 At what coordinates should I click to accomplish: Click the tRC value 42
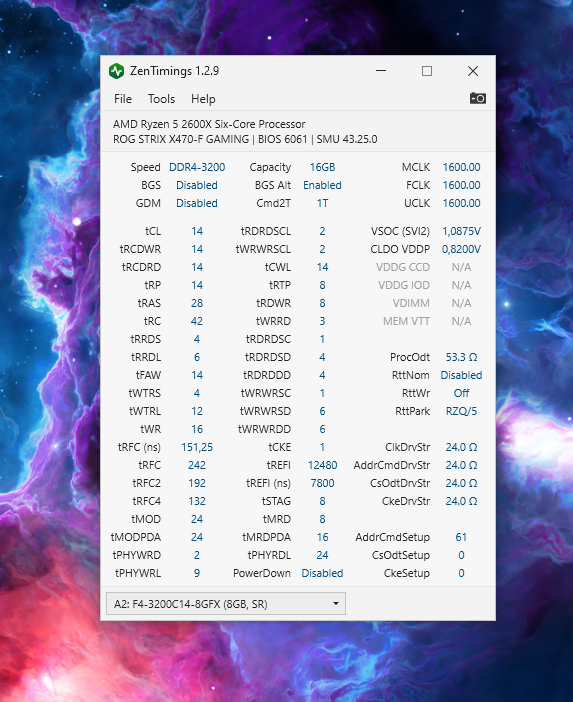(x=197, y=321)
